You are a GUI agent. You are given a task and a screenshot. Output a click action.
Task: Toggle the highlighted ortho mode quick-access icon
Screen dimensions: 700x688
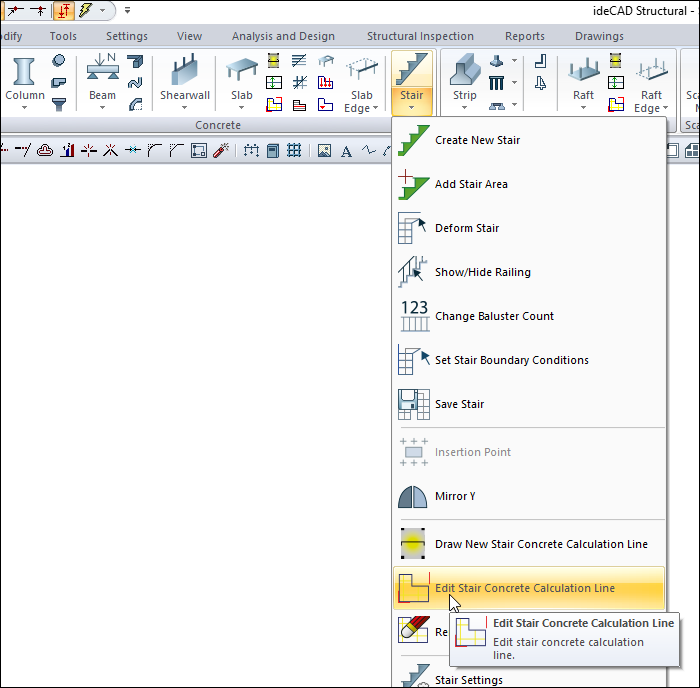[62, 10]
